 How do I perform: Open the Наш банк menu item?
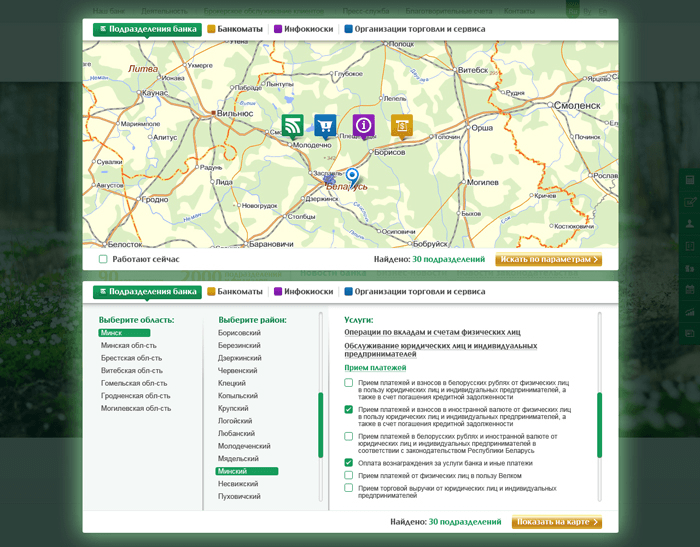[109, 10]
